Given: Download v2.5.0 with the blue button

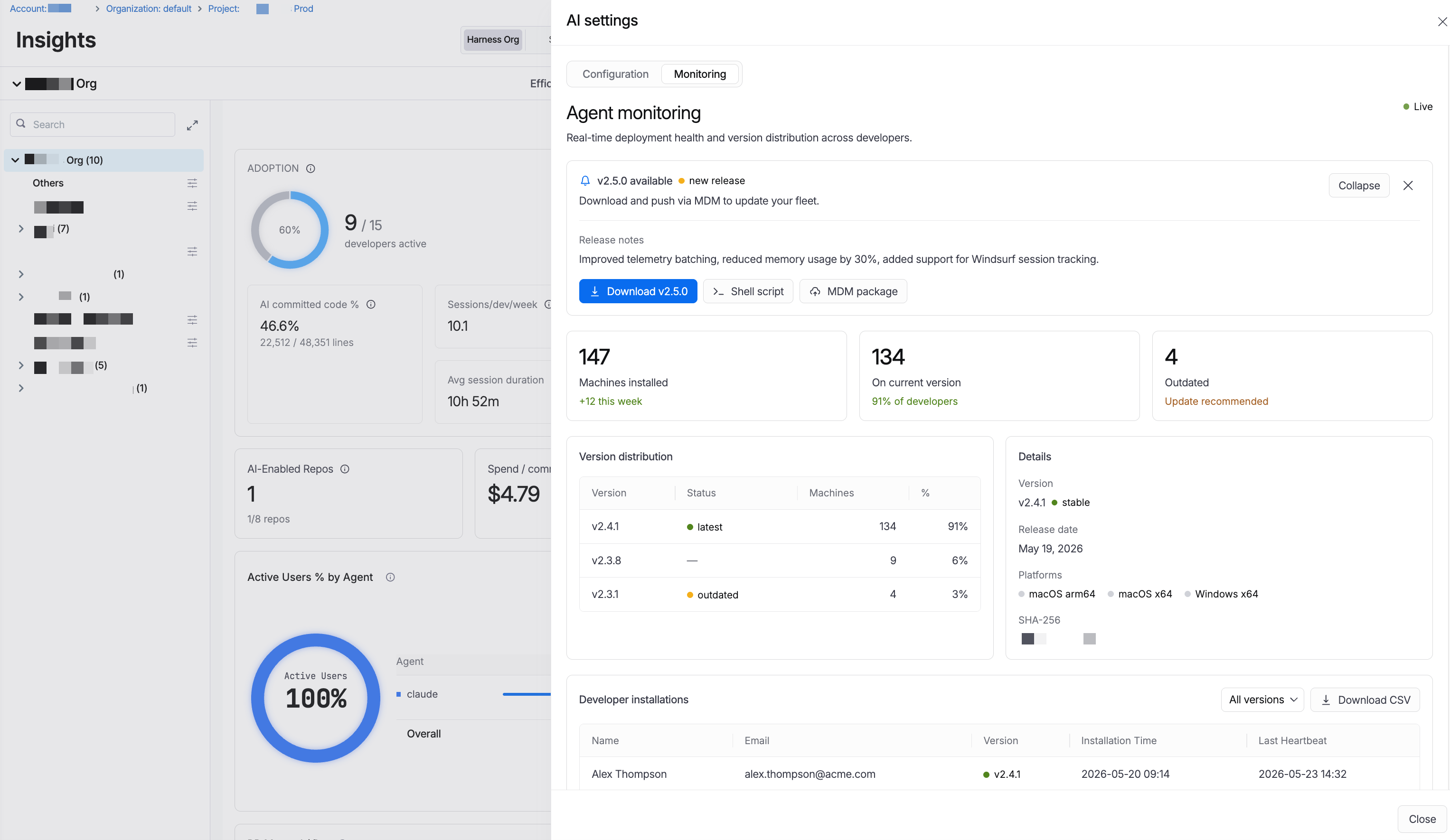Looking at the screenshot, I should click(x=638, y=291).
